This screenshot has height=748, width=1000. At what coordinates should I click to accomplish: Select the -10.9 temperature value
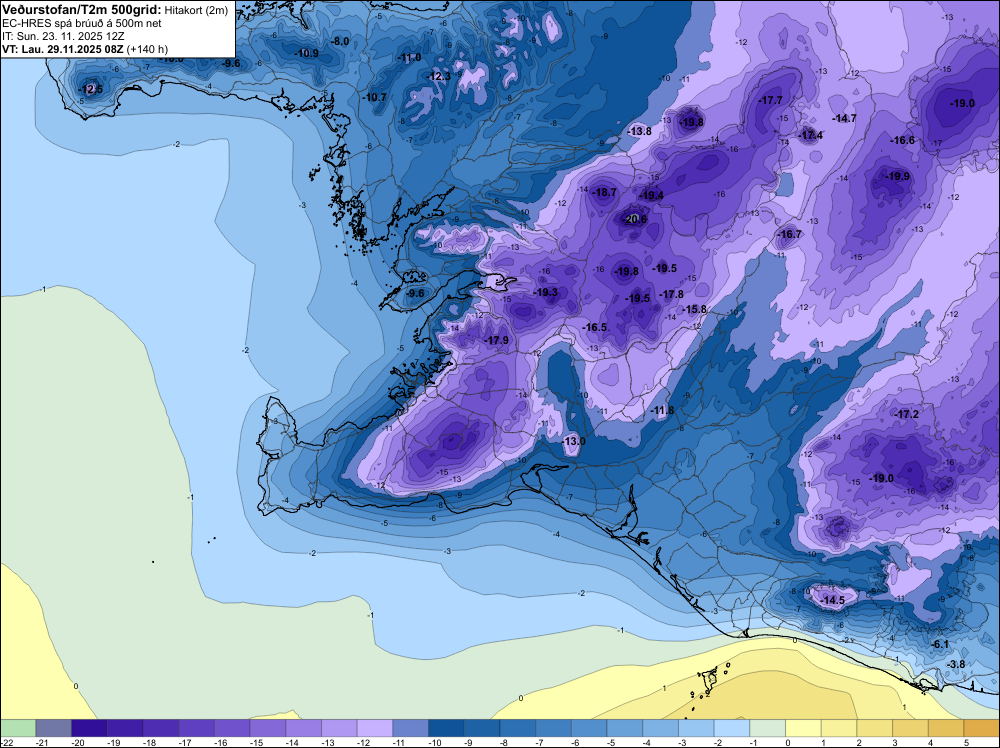(x=307, y=54)
